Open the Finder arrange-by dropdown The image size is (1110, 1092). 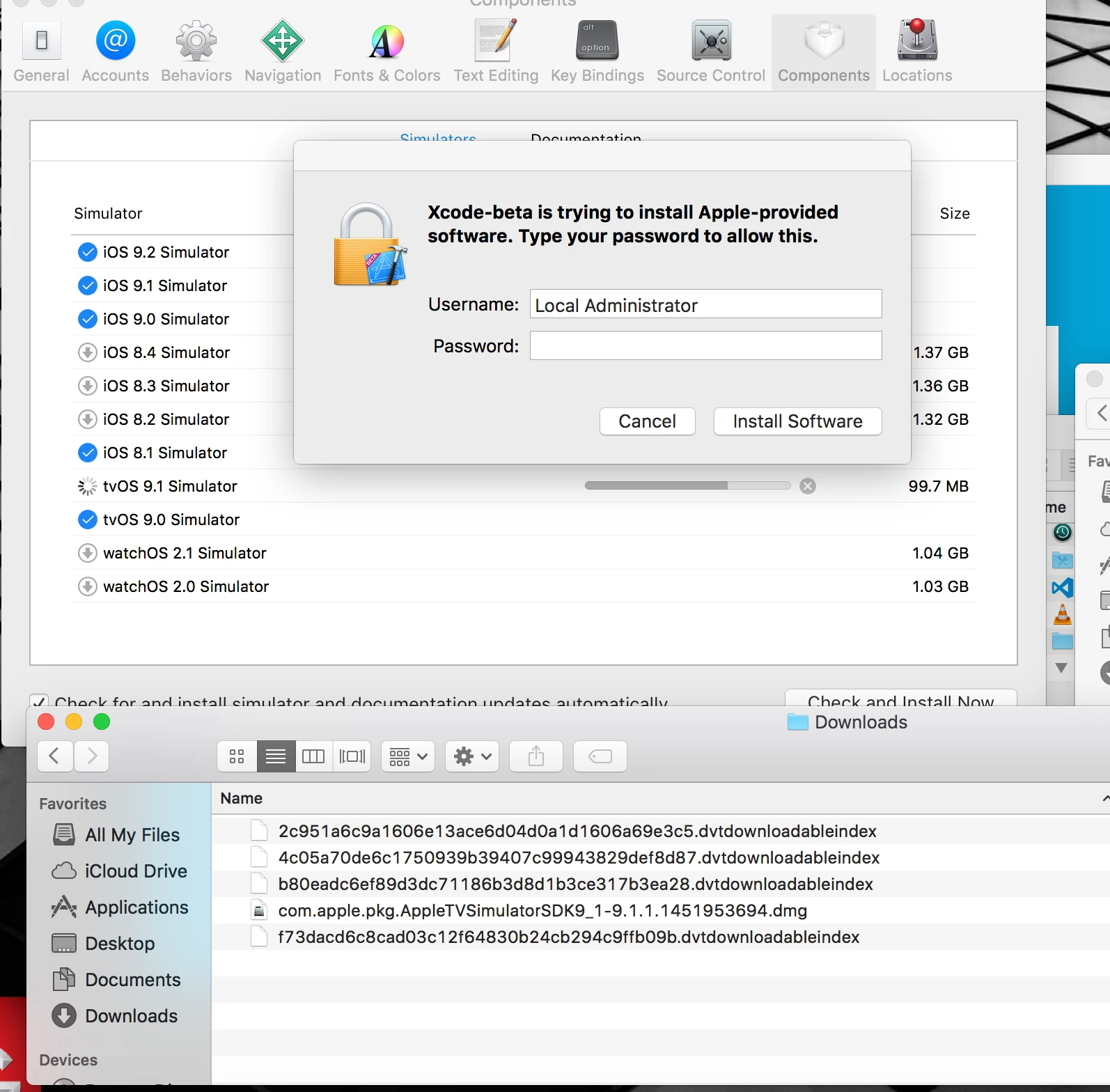point(408,756)
